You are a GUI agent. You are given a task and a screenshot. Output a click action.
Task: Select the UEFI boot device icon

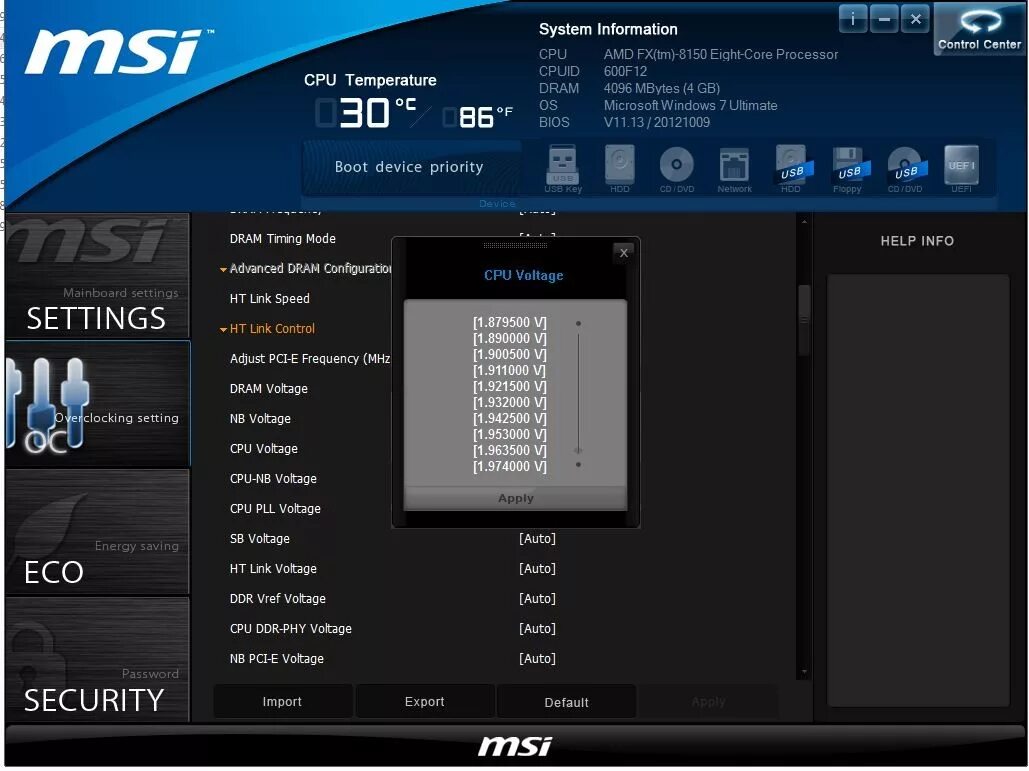click(961, 168)
